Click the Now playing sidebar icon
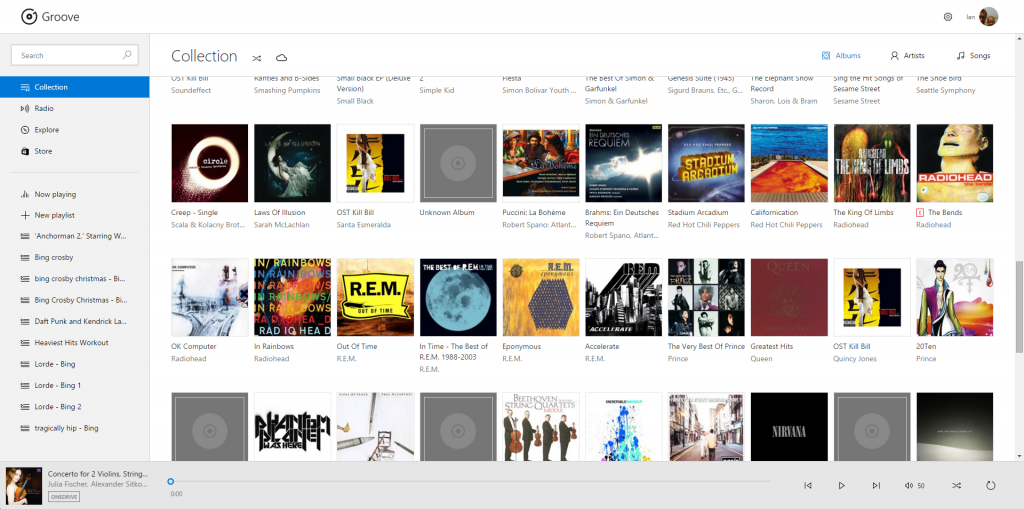The height and width of the screenshot is (509, 1024). 25,194
